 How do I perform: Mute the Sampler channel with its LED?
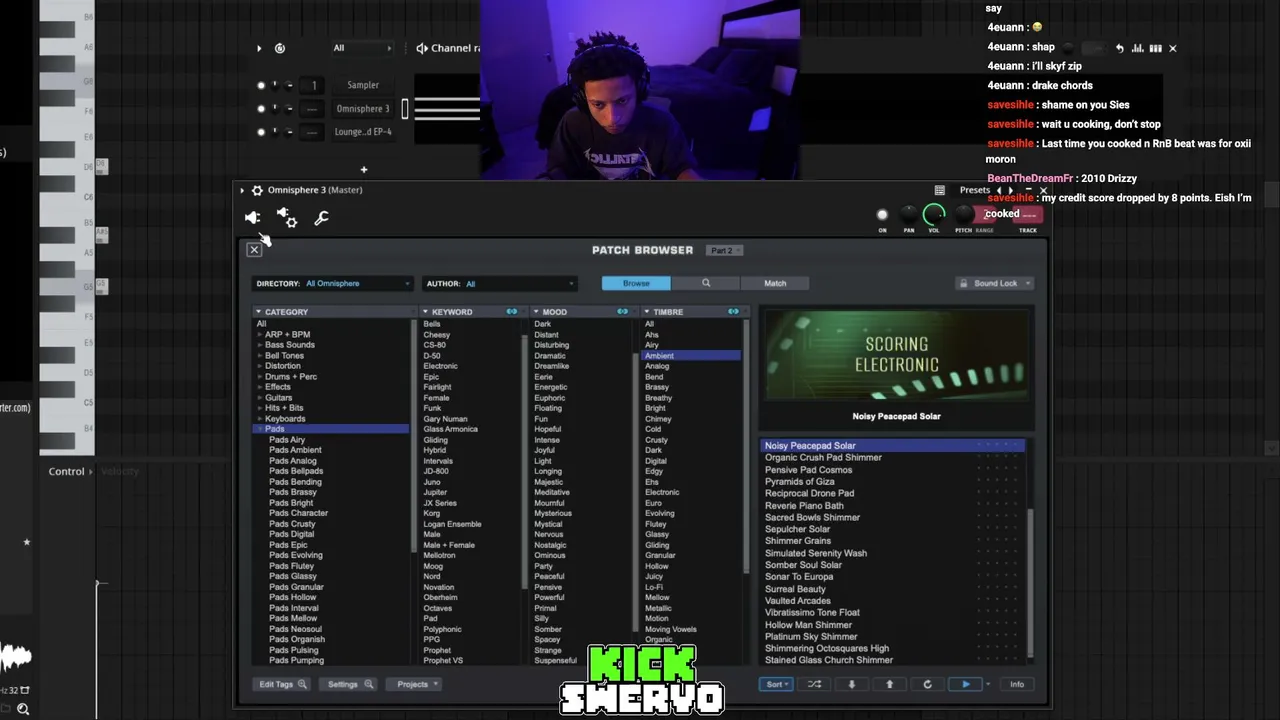point(261,85)
